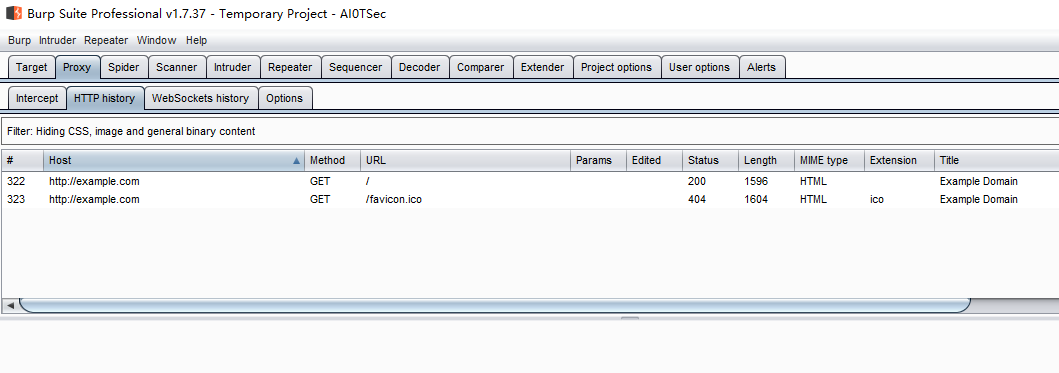Open the Window menu
1059x373 pixels.
pos(157,41)
